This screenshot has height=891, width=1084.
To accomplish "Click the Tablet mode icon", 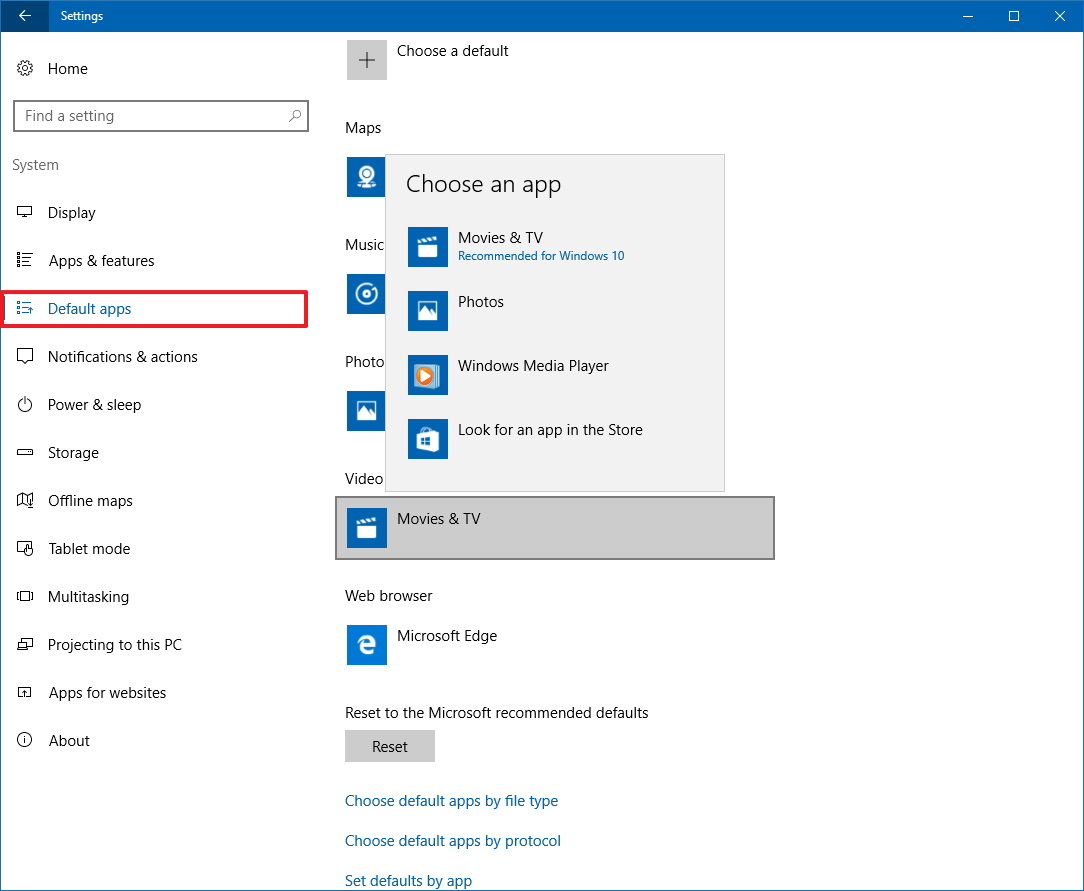I will pos(25,548).
